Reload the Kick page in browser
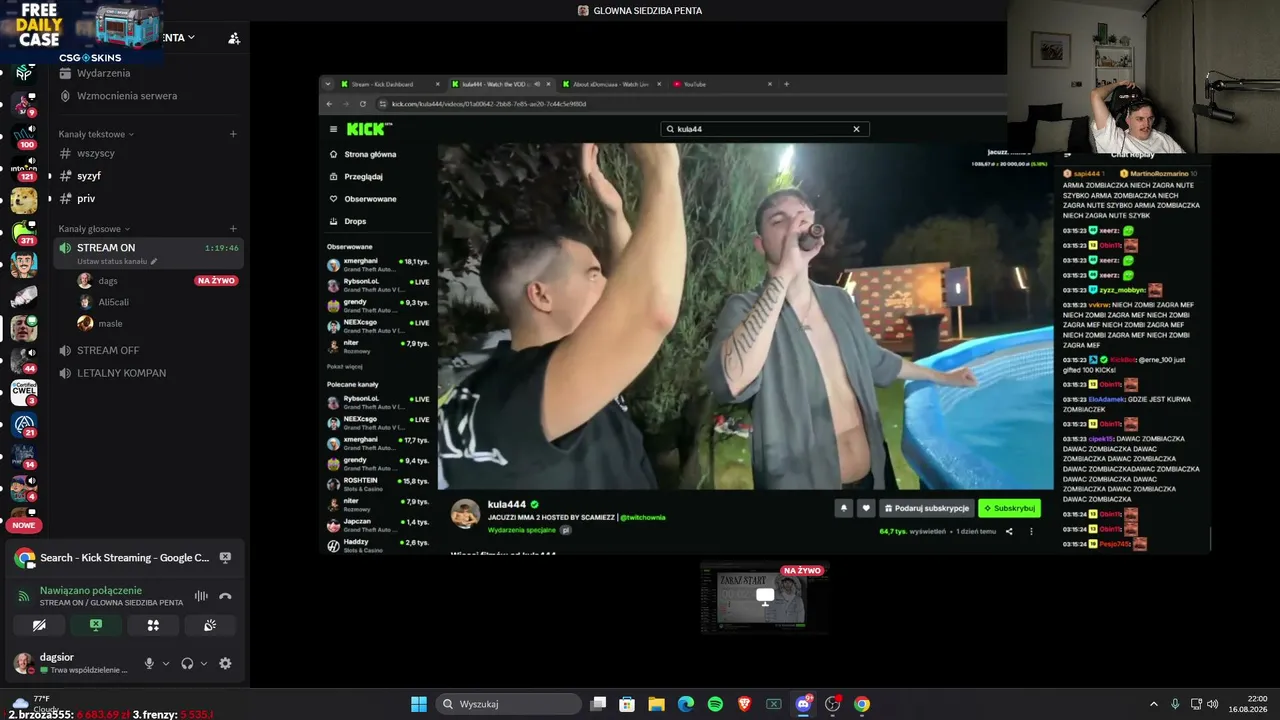 (362, 104)
